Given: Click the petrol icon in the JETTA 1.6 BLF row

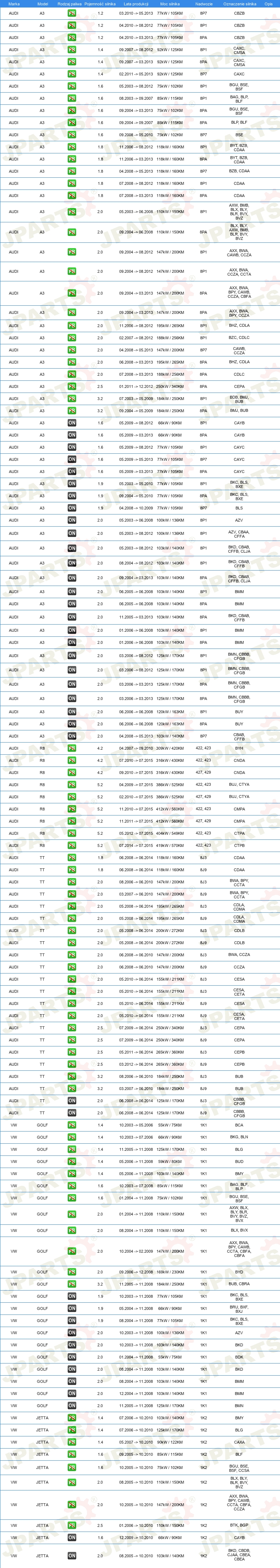Looking at the screenshot, I should pyautogui.click(x=72, y=1454).
